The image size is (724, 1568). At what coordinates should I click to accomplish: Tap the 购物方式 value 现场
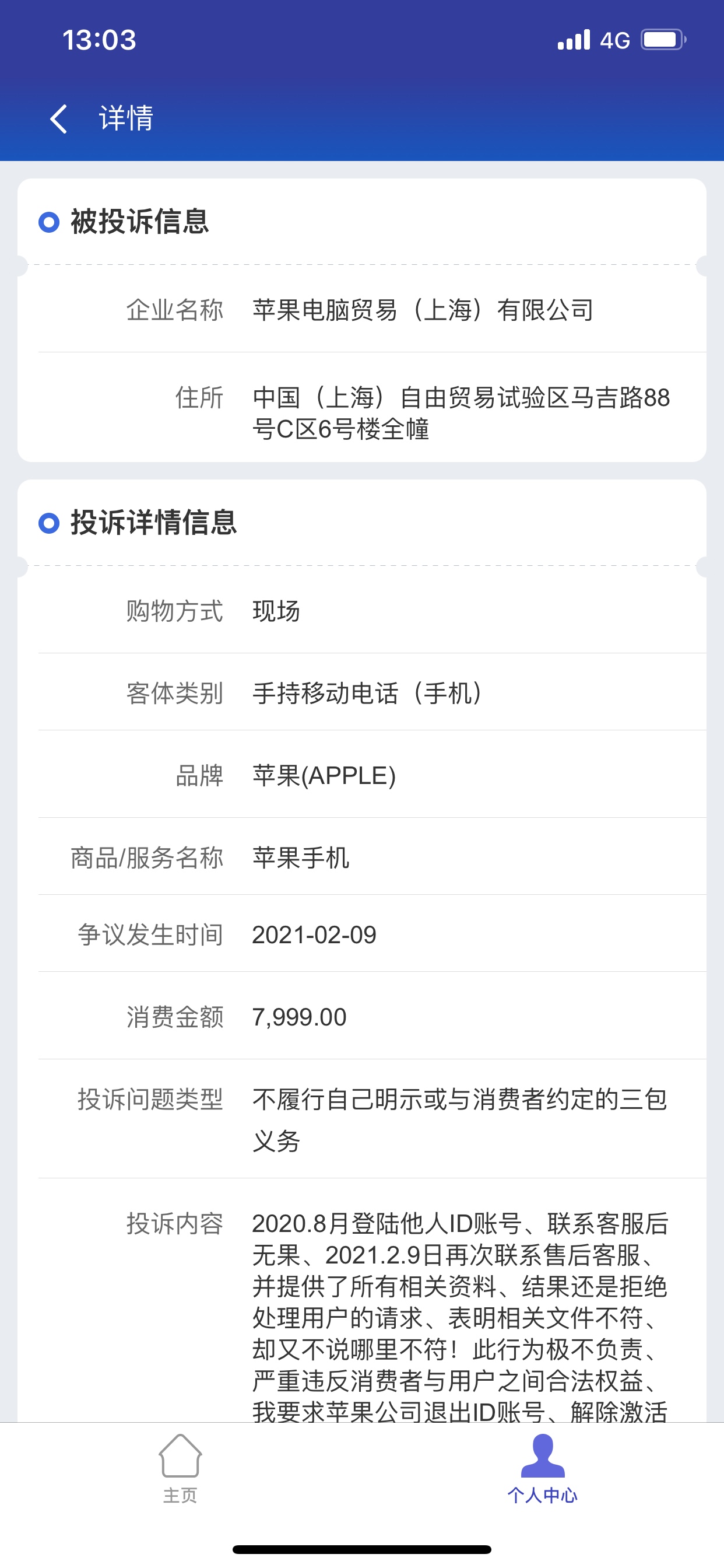coord(276,611)
